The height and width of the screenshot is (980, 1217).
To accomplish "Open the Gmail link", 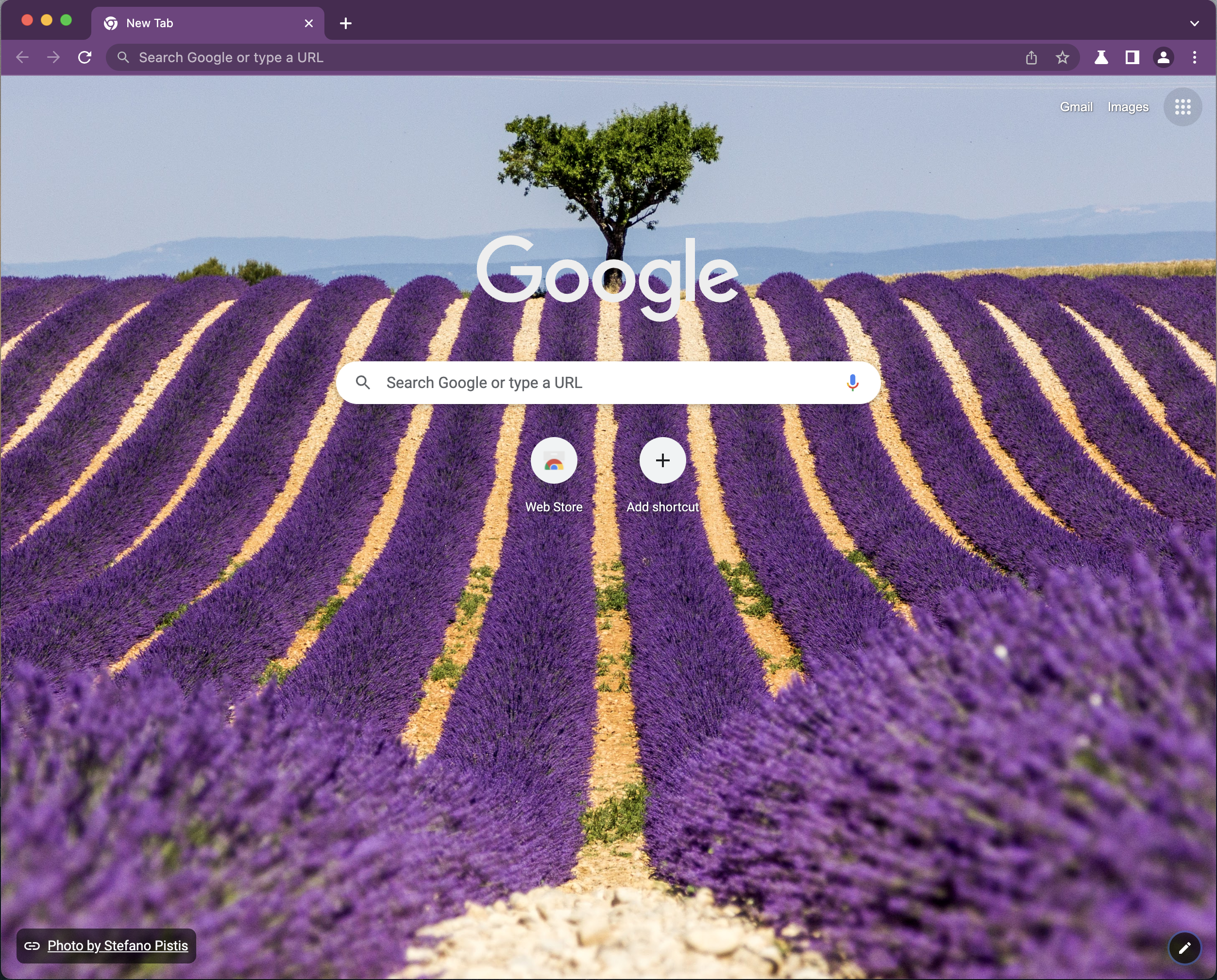I will 1076,107.
